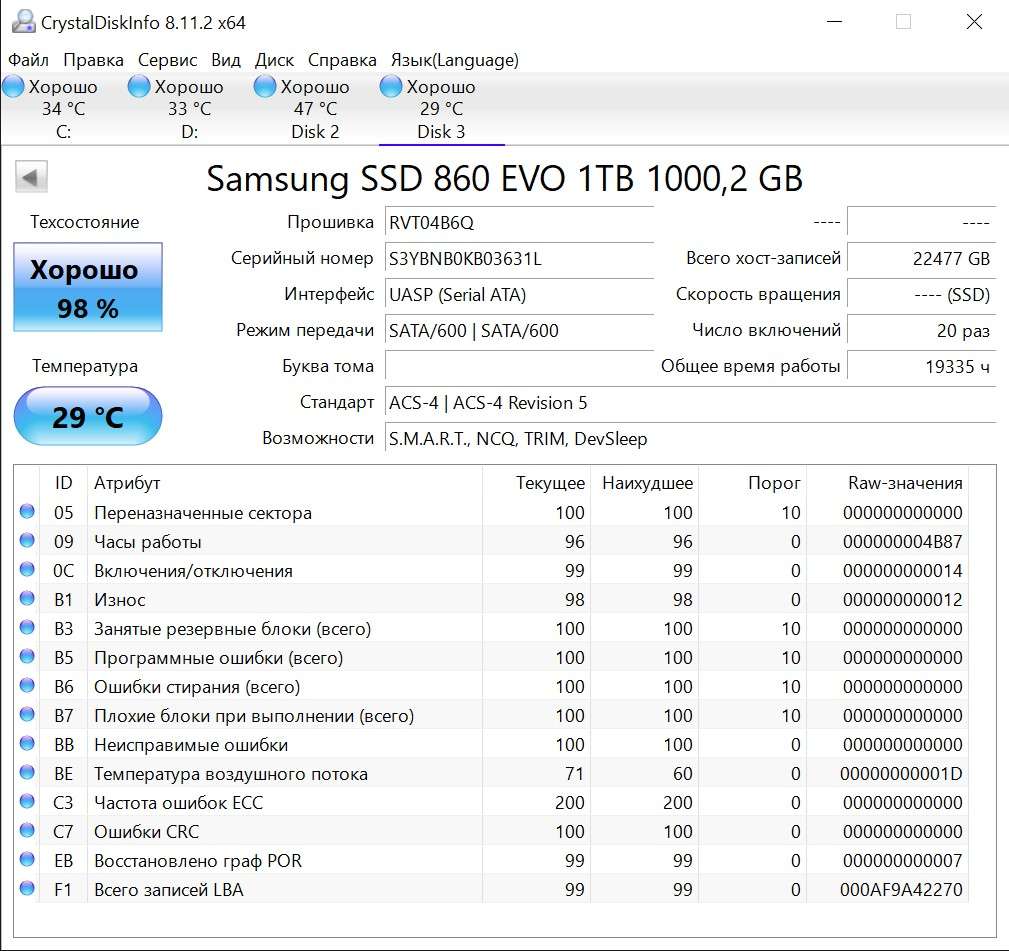Open the Правка menu
This screenshot has height=951, width=1009.
tap(93, 60)
